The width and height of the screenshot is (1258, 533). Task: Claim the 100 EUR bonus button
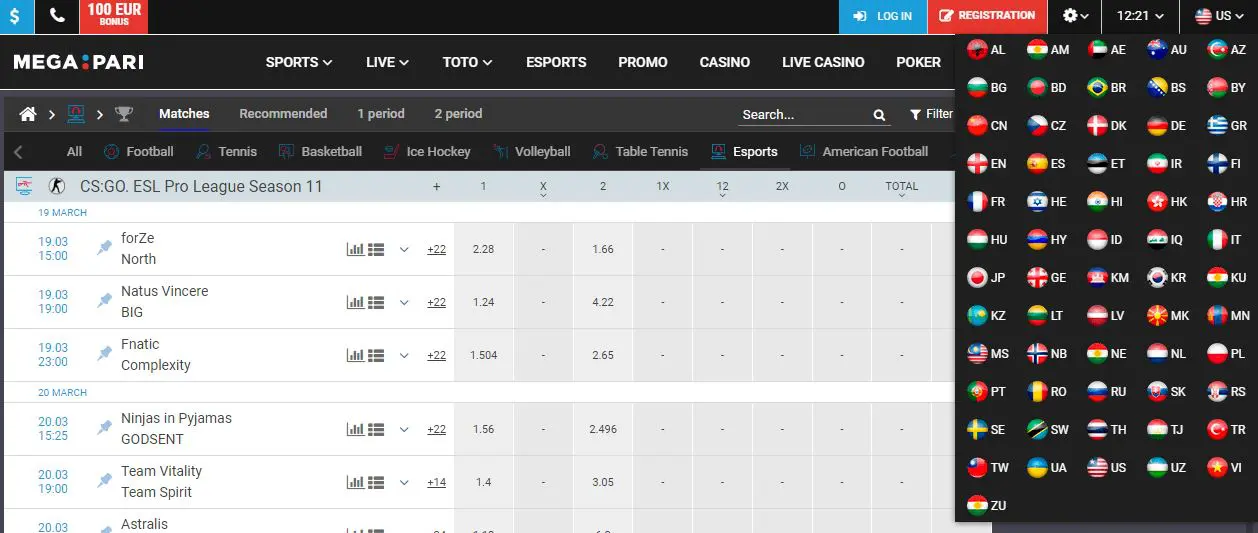[x=114, y=15]
